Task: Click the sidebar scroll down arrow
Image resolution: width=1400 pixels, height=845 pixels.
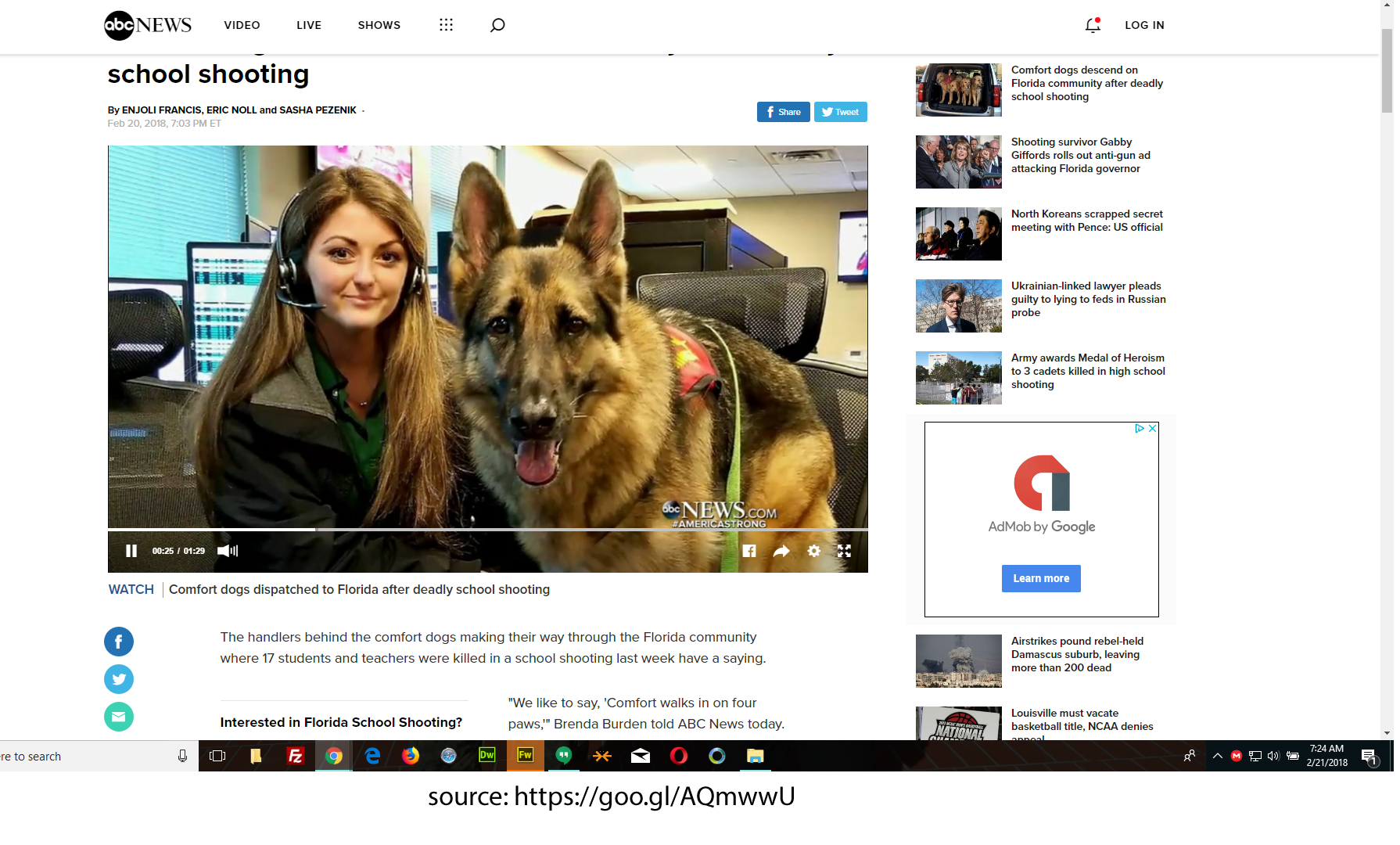Action: [1387, 733]
